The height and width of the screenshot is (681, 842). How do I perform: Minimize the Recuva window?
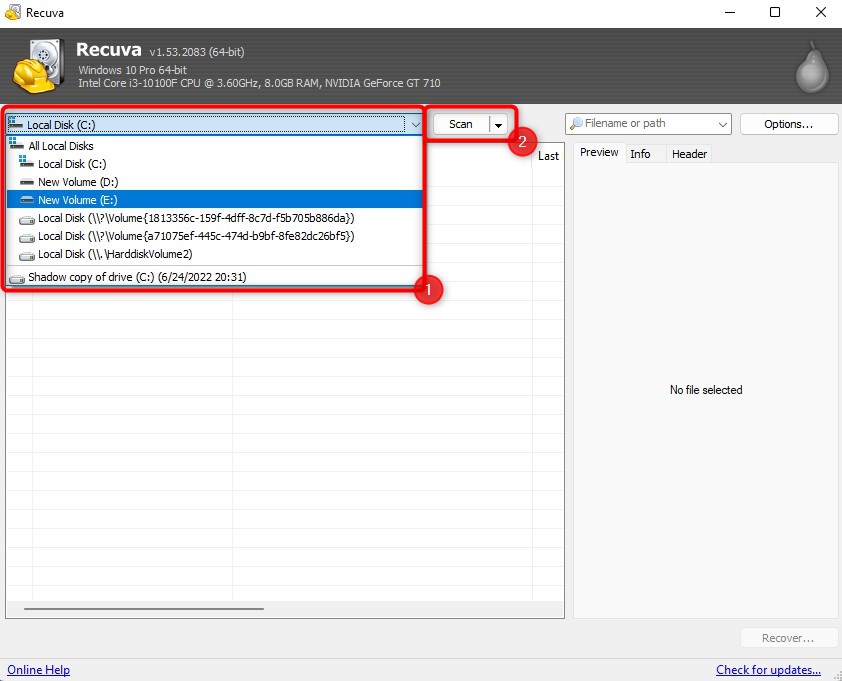730,12
